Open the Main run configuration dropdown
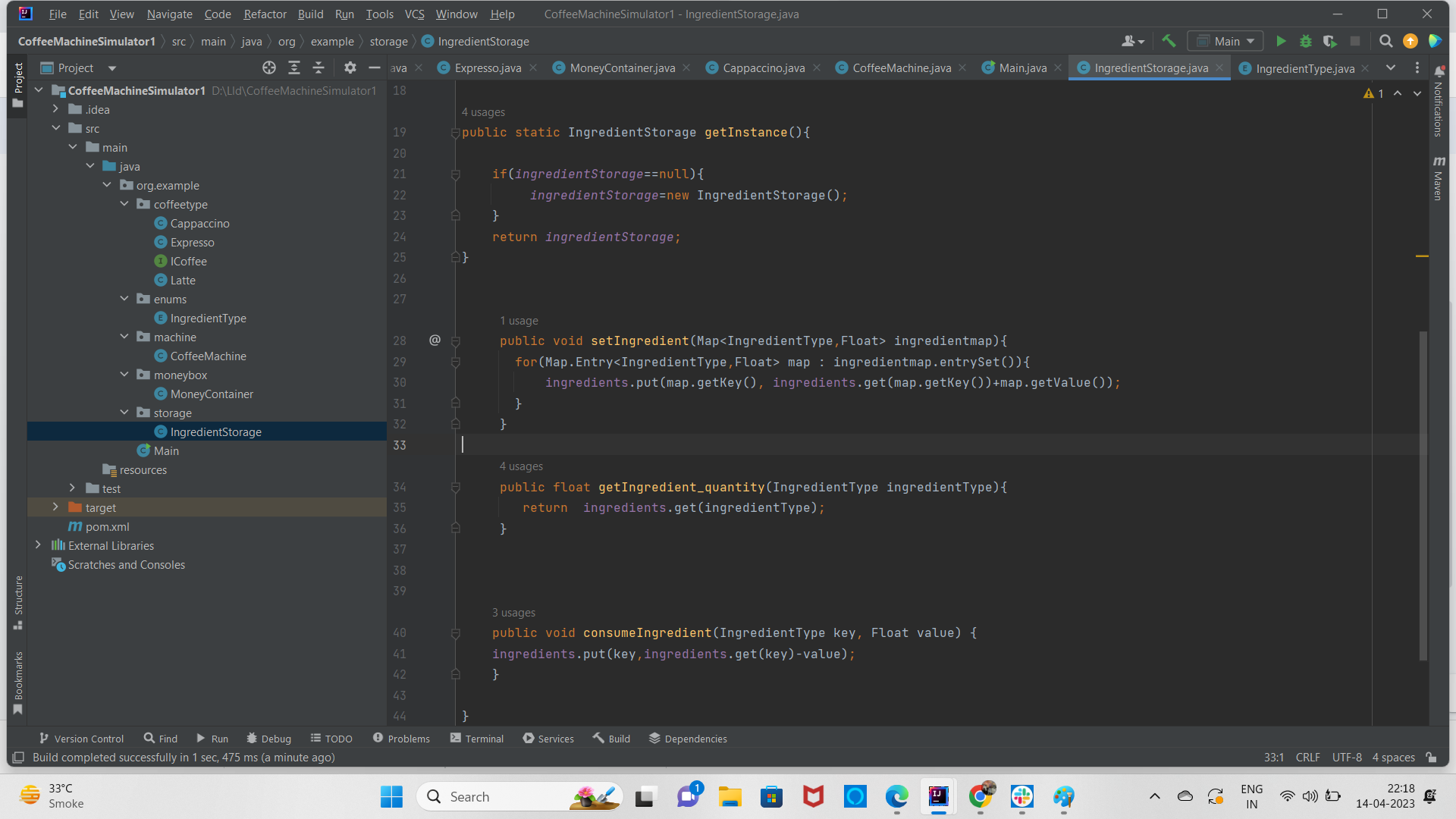This screenshot has width=1456, height=819. click(x=1225, y=42)
